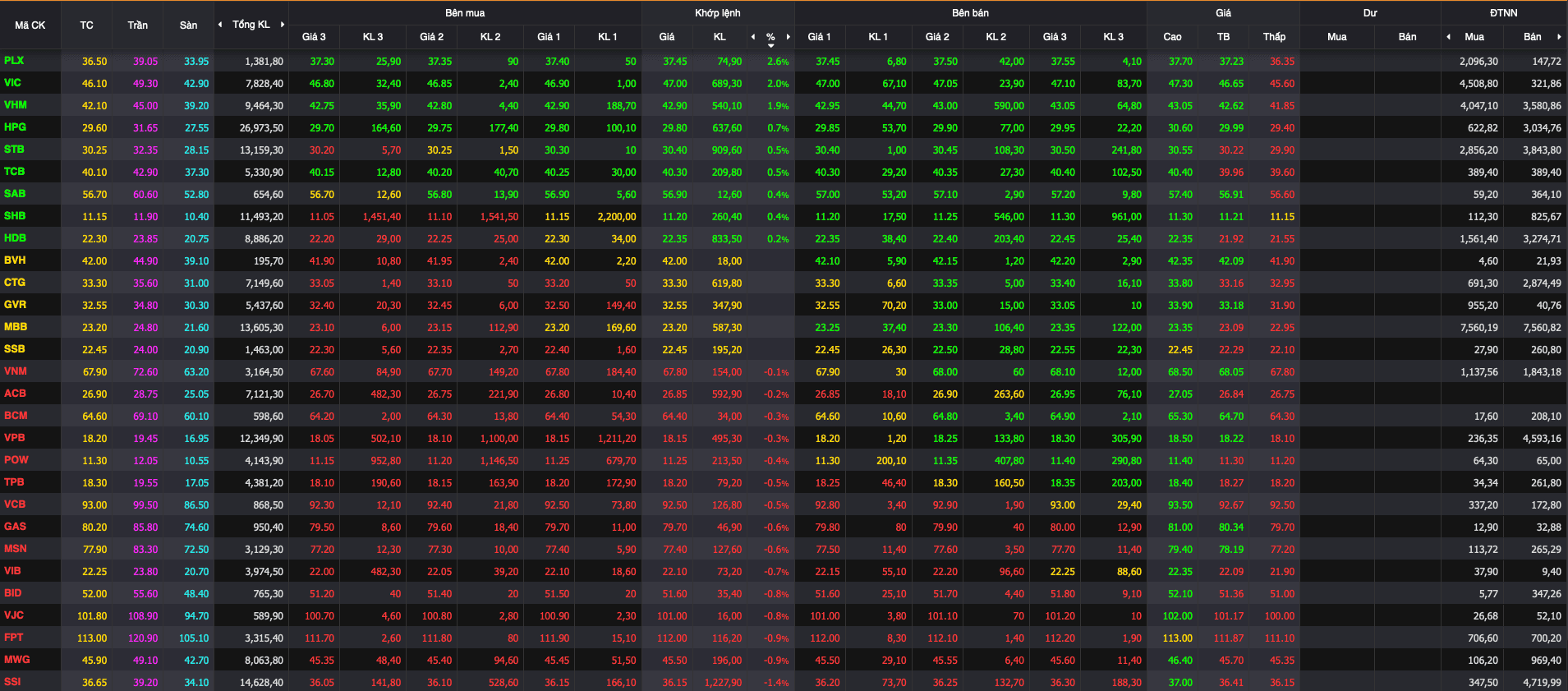Open ACB stock ticker
The image size is (1568, 691).
click(15, 394)
